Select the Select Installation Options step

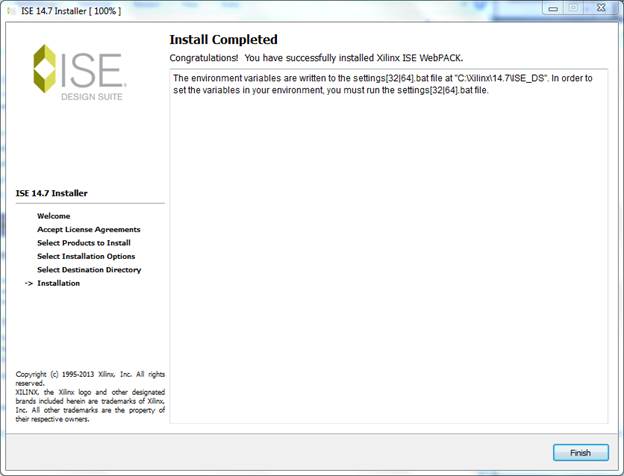coord(86,256)
